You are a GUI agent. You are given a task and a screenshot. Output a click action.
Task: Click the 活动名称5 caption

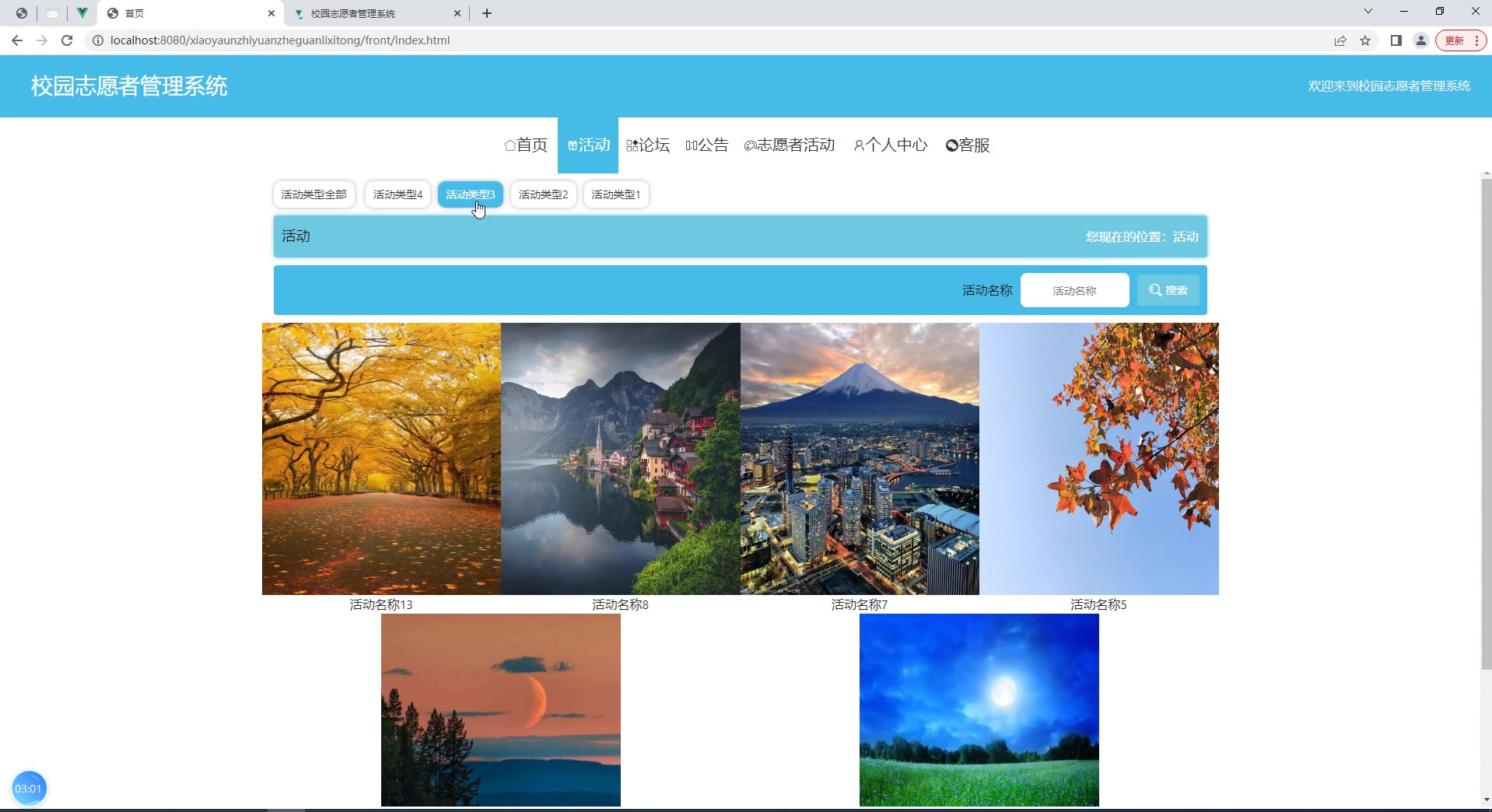pyautogui.click(x=1098, y=604)
